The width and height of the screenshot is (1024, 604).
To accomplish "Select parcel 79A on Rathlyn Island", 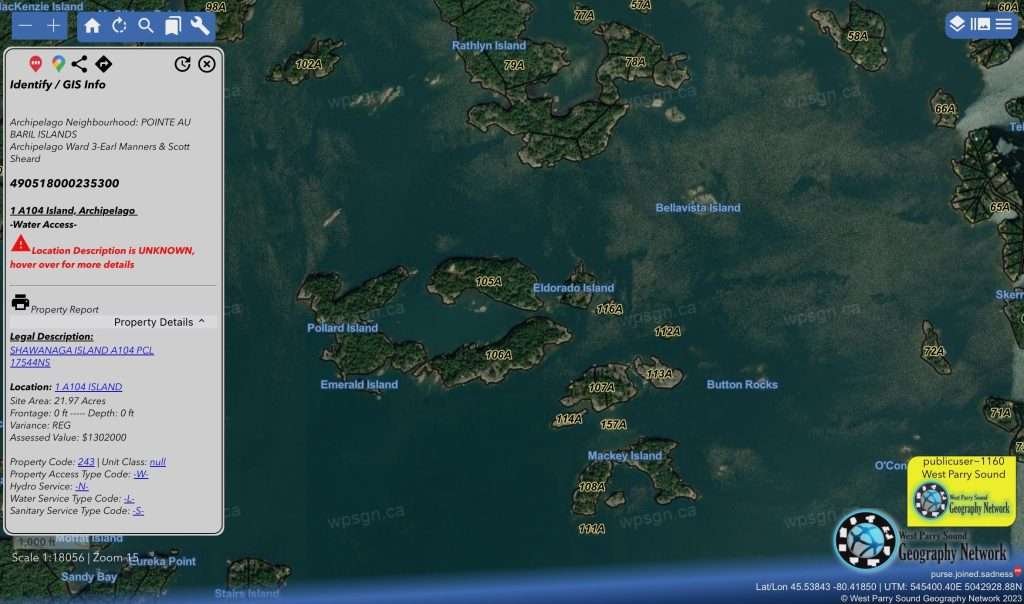I will pyautogui.click(x=514, y=65).
